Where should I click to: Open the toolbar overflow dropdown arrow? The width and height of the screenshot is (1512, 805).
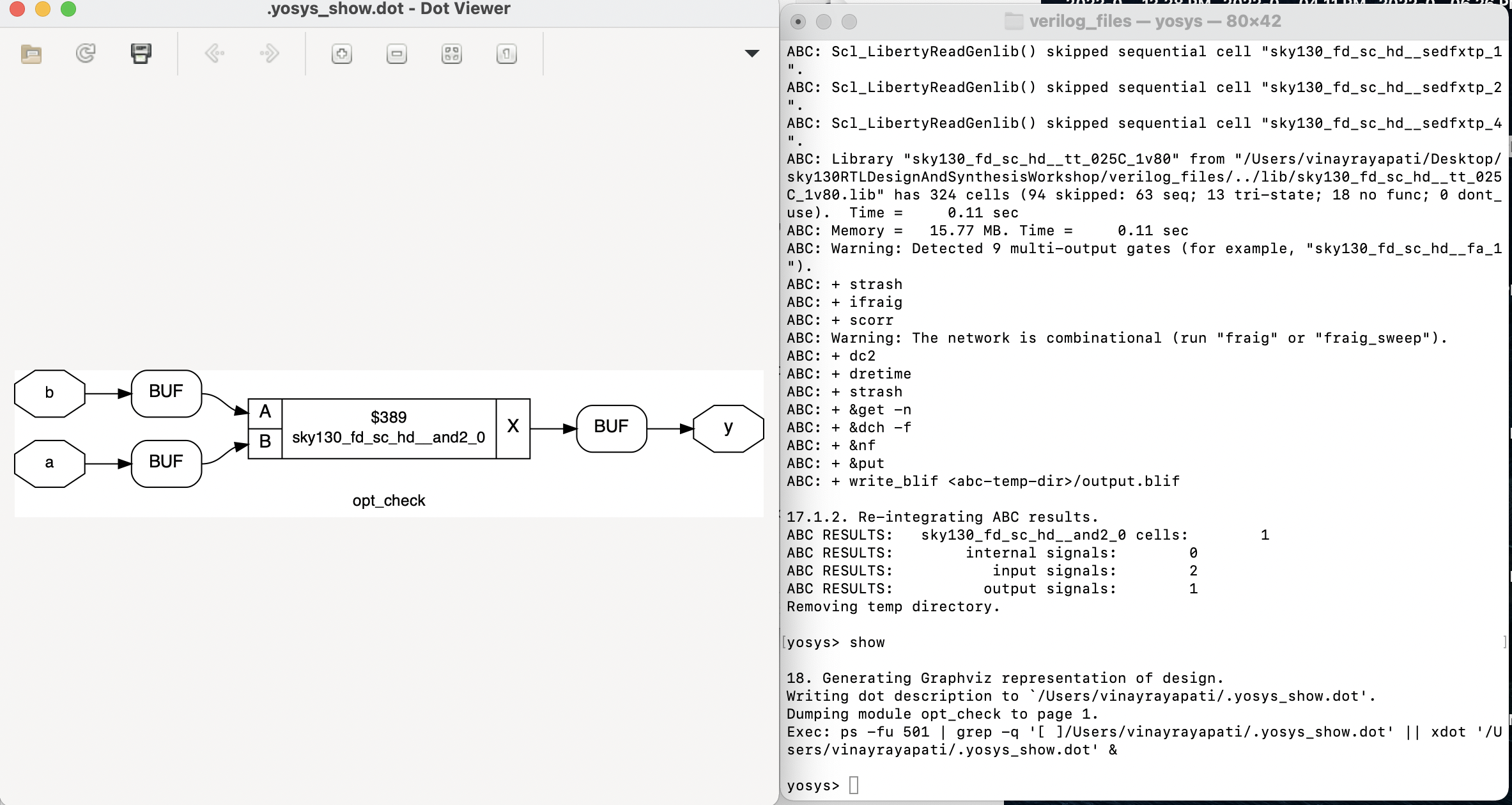click(753, 53)
